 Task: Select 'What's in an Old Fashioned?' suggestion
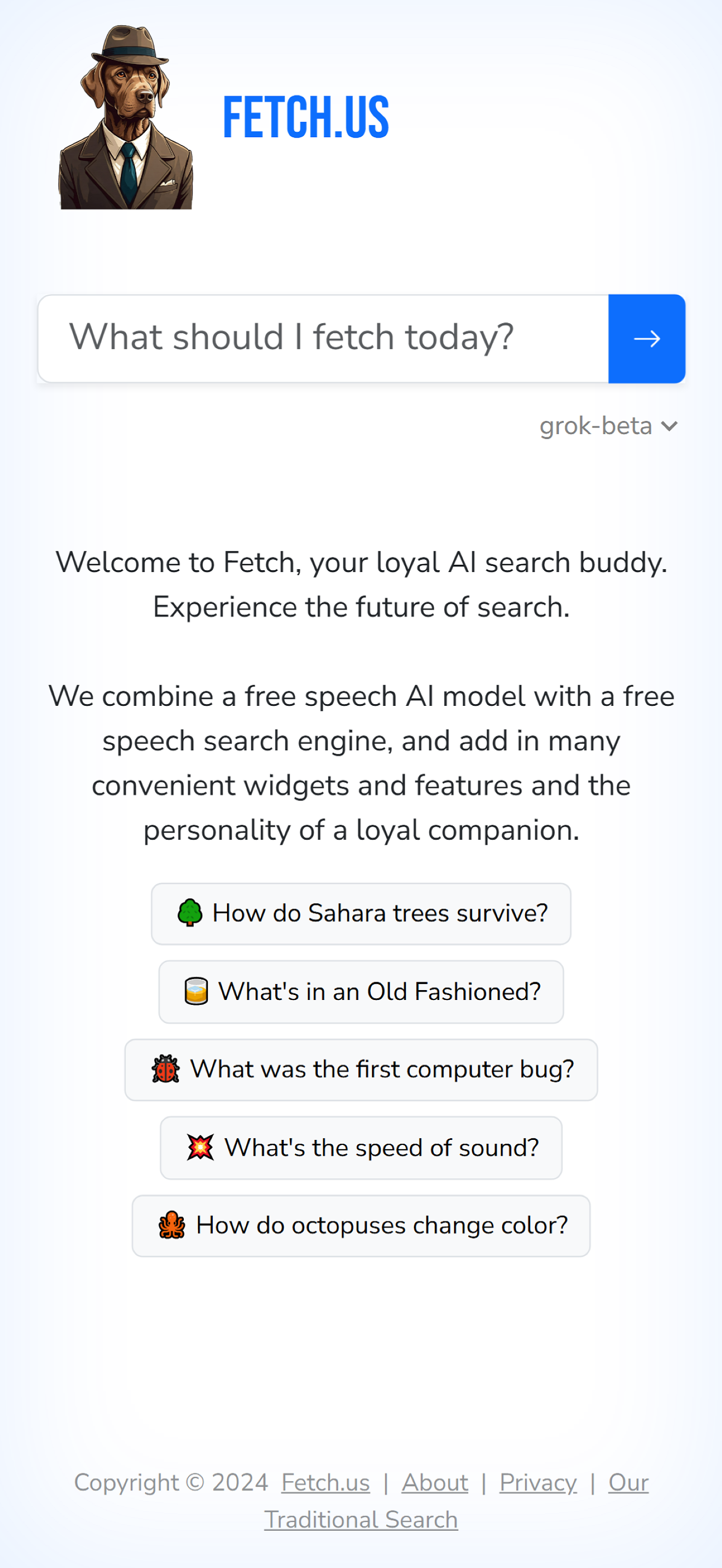(361, 992)
